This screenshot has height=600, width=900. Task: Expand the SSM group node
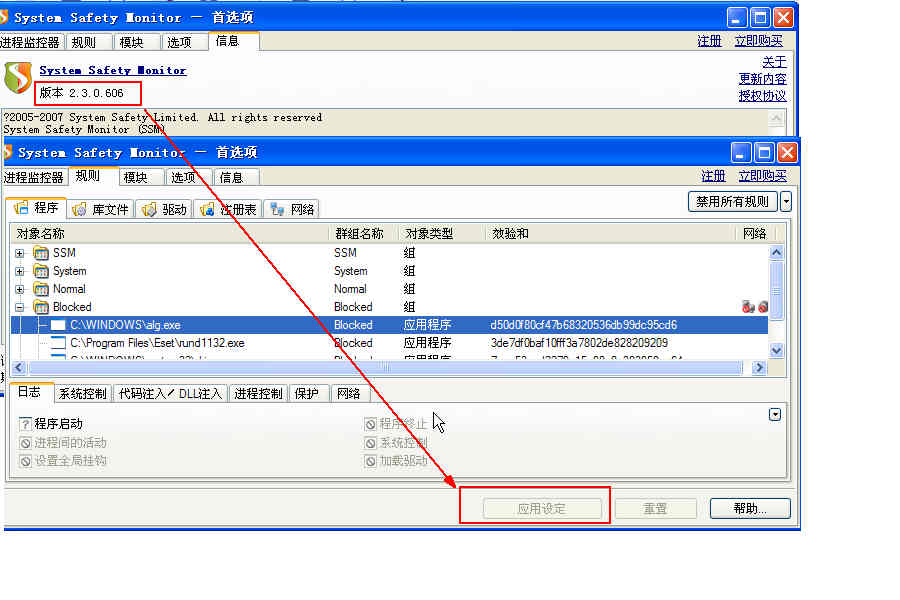pos(20,253)
